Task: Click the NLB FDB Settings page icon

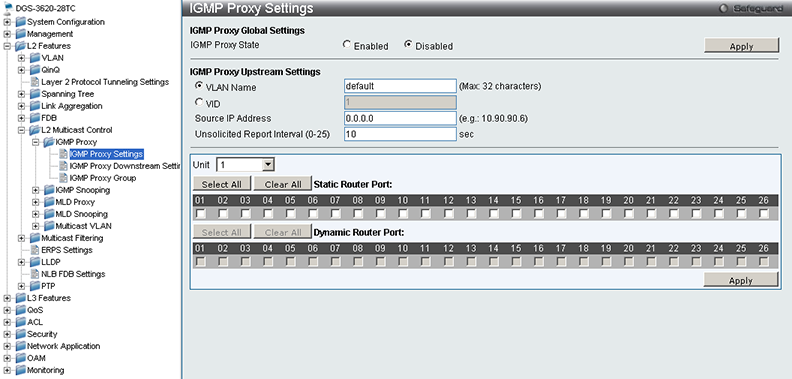Action: pos(35,274)
